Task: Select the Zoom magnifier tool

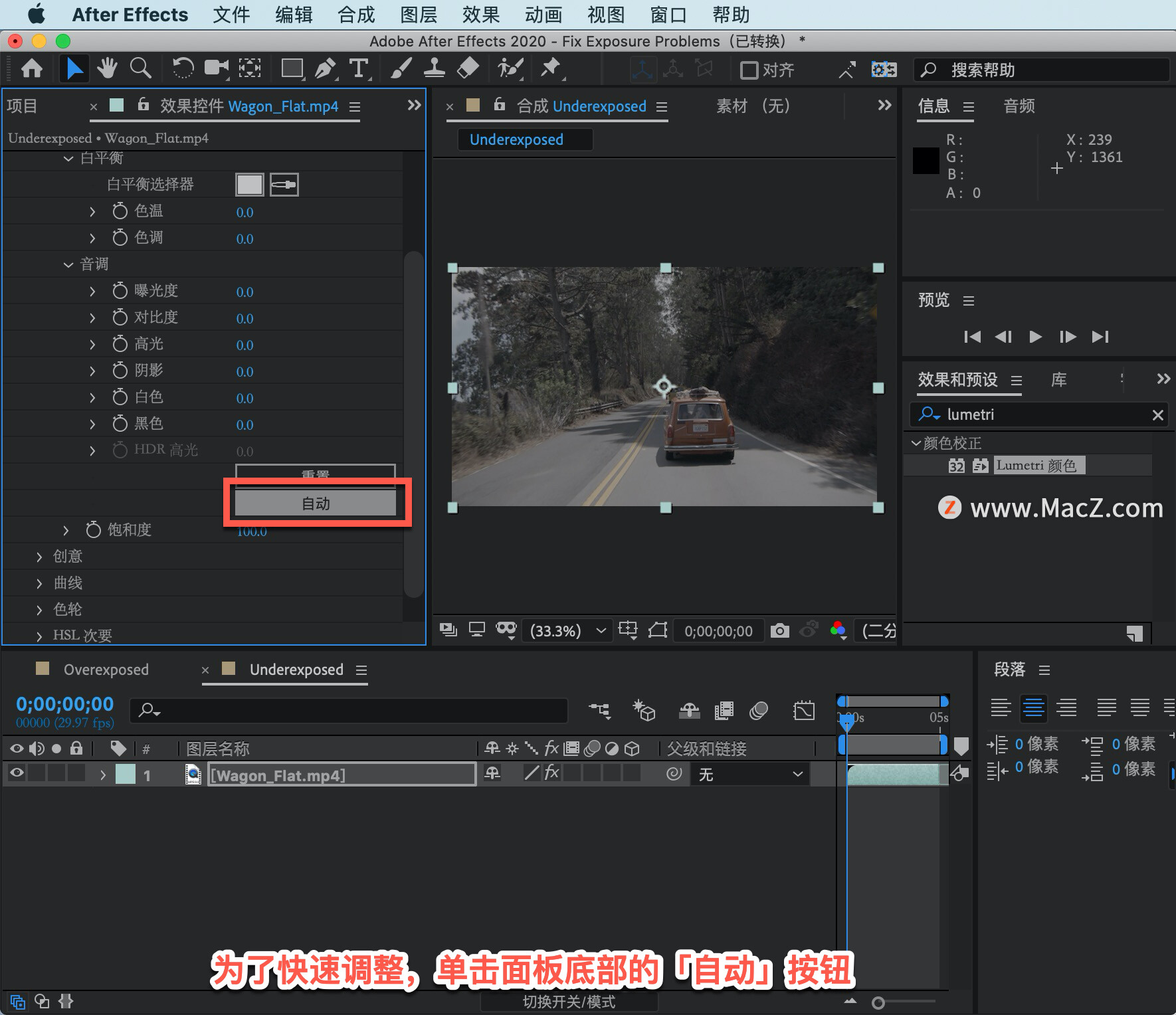Action: (140, 69)
